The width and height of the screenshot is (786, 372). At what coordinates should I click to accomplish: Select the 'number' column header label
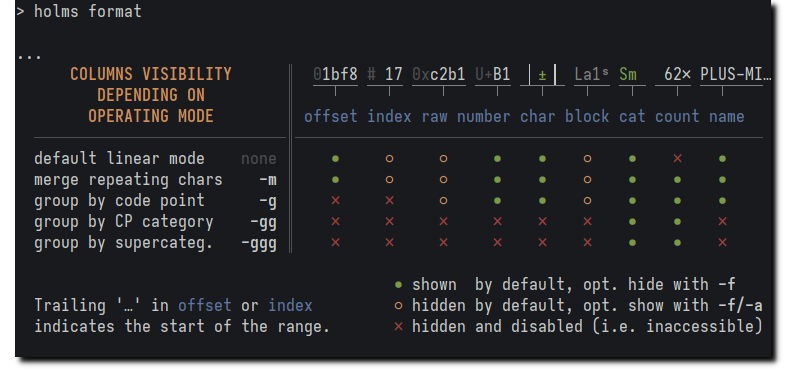484,117
